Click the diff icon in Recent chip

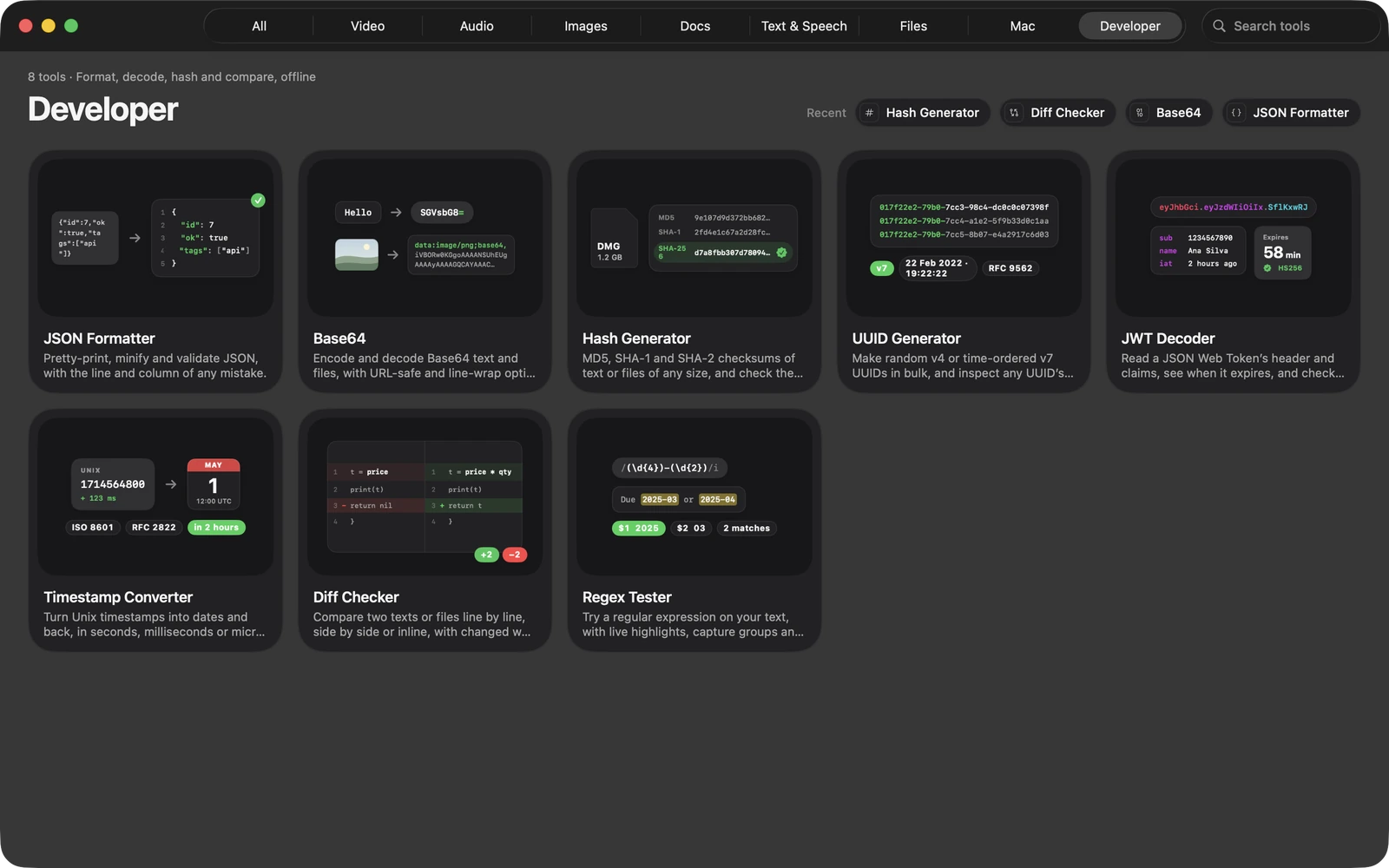1014,113
